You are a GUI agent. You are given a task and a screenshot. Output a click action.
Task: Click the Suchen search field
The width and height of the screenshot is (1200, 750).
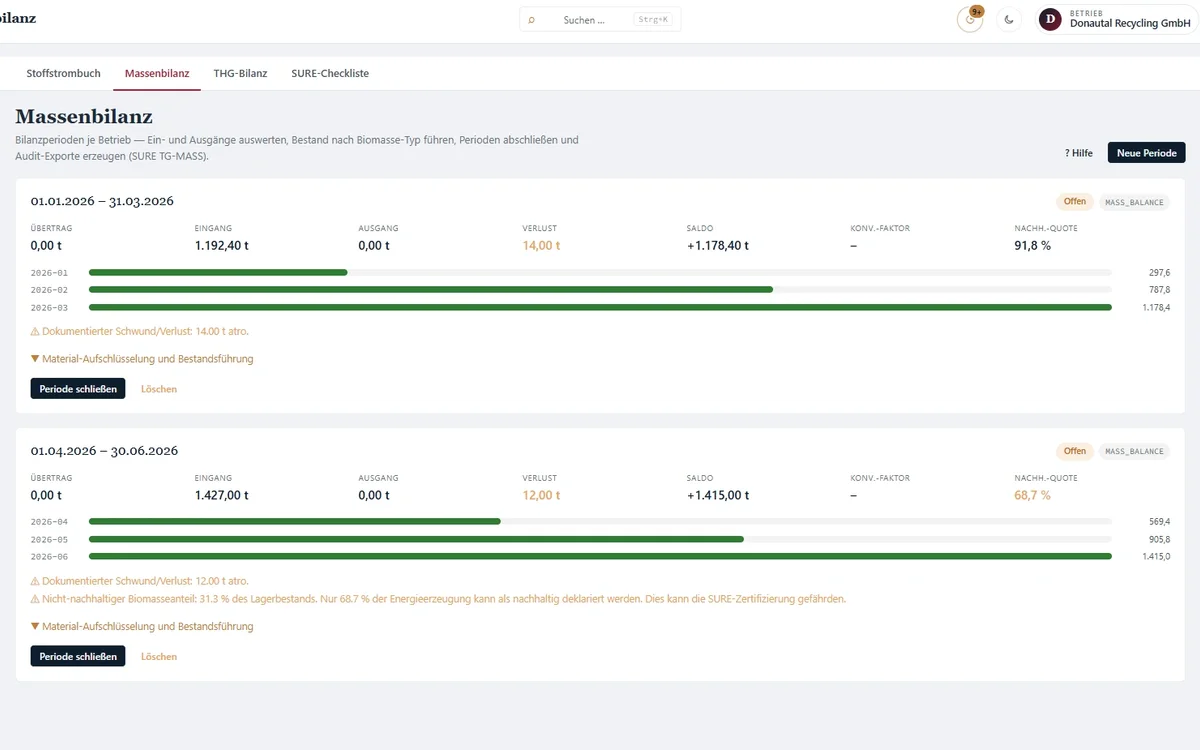pos(600,20)
